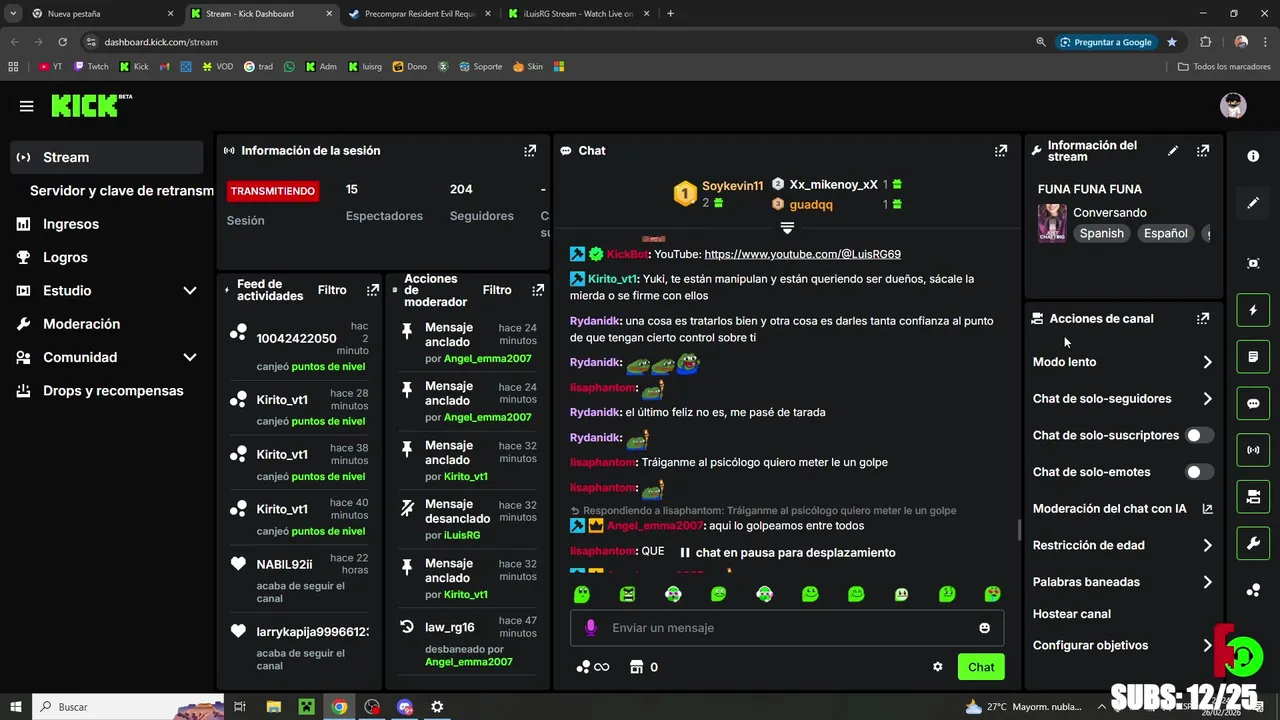Click the stream category thumbnail

tap(1052, 224)
